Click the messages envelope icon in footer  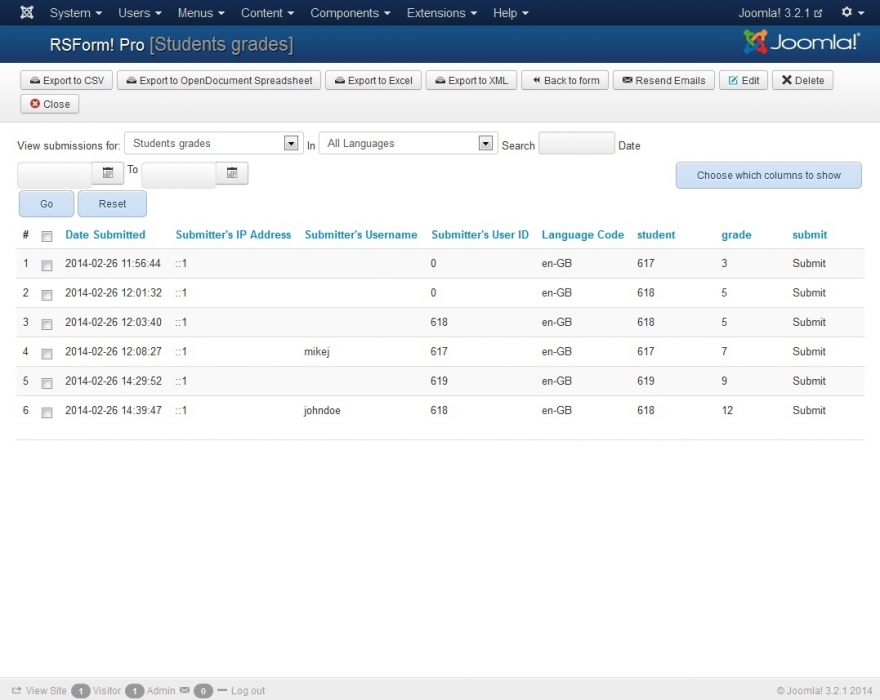(185, 690)
